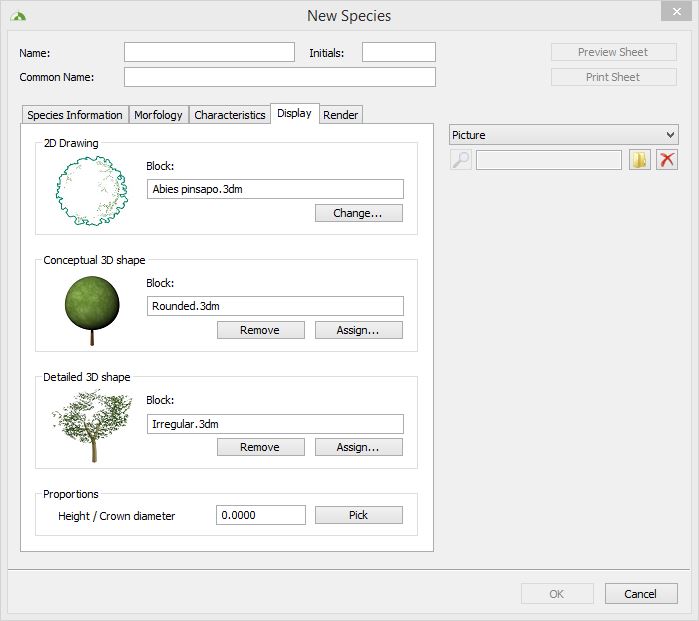Close the New Species dialog
This screenshot has width=699, height=621.
coord(676,11)
